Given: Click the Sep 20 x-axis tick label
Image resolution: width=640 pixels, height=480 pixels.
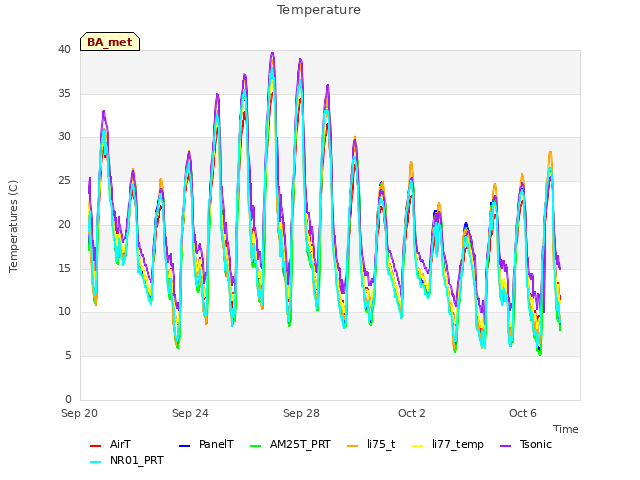Looking at the screenshot, I should point(79,413).
